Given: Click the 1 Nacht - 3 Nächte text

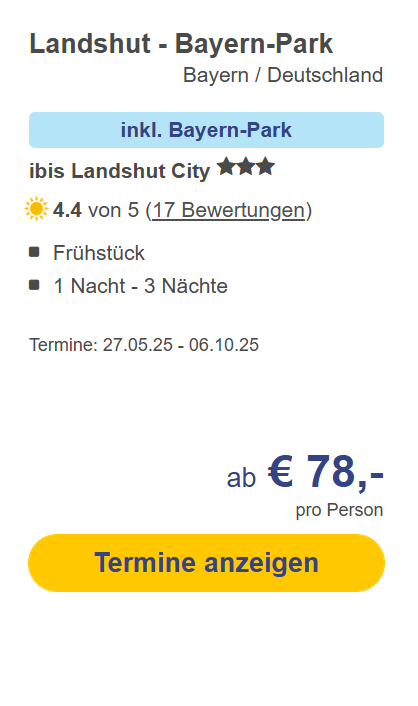Looking at the screenshot, I should [141, 286].
